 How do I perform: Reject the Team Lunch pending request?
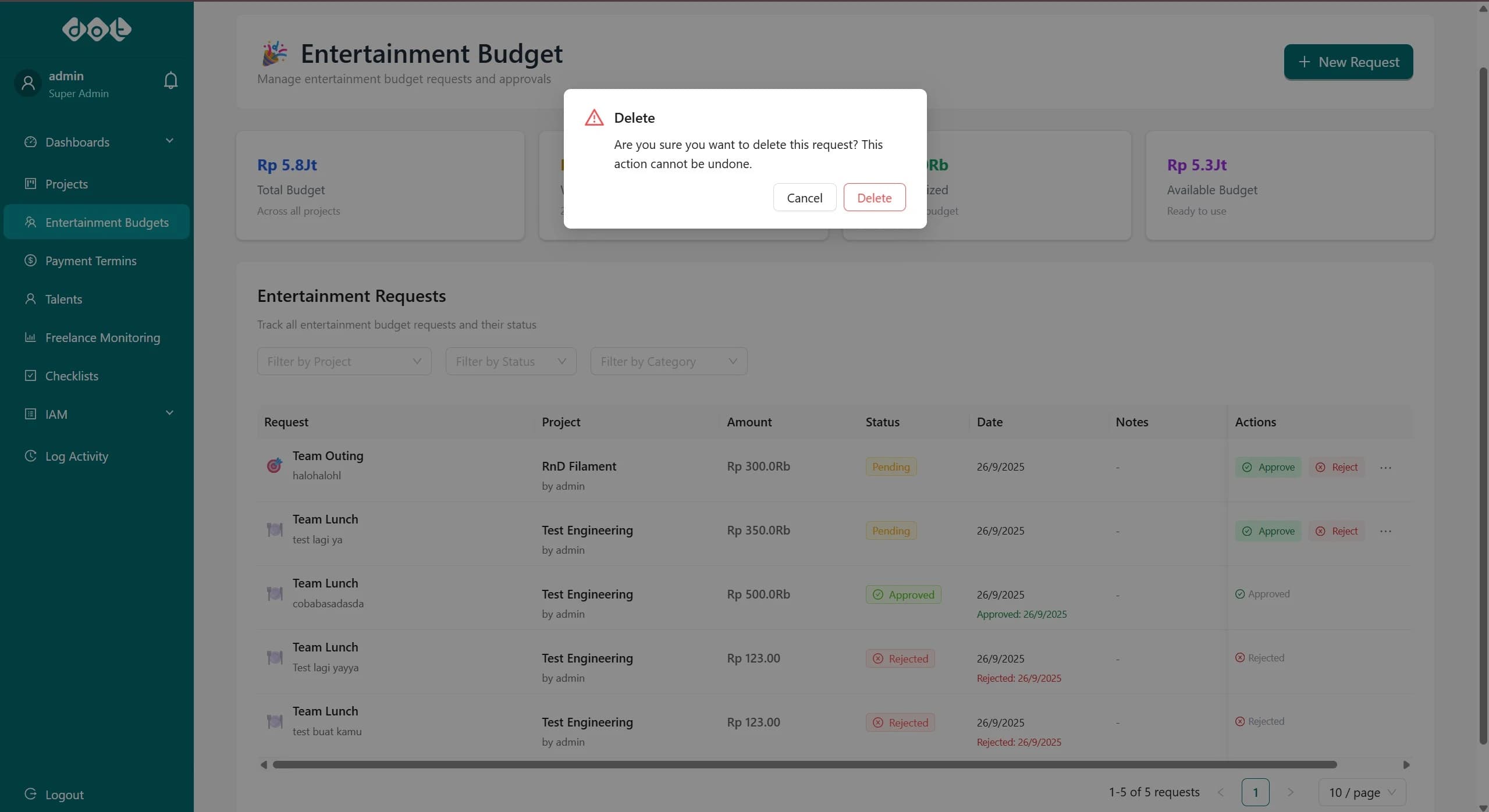pyautogui.click(x=1336, y=530)
